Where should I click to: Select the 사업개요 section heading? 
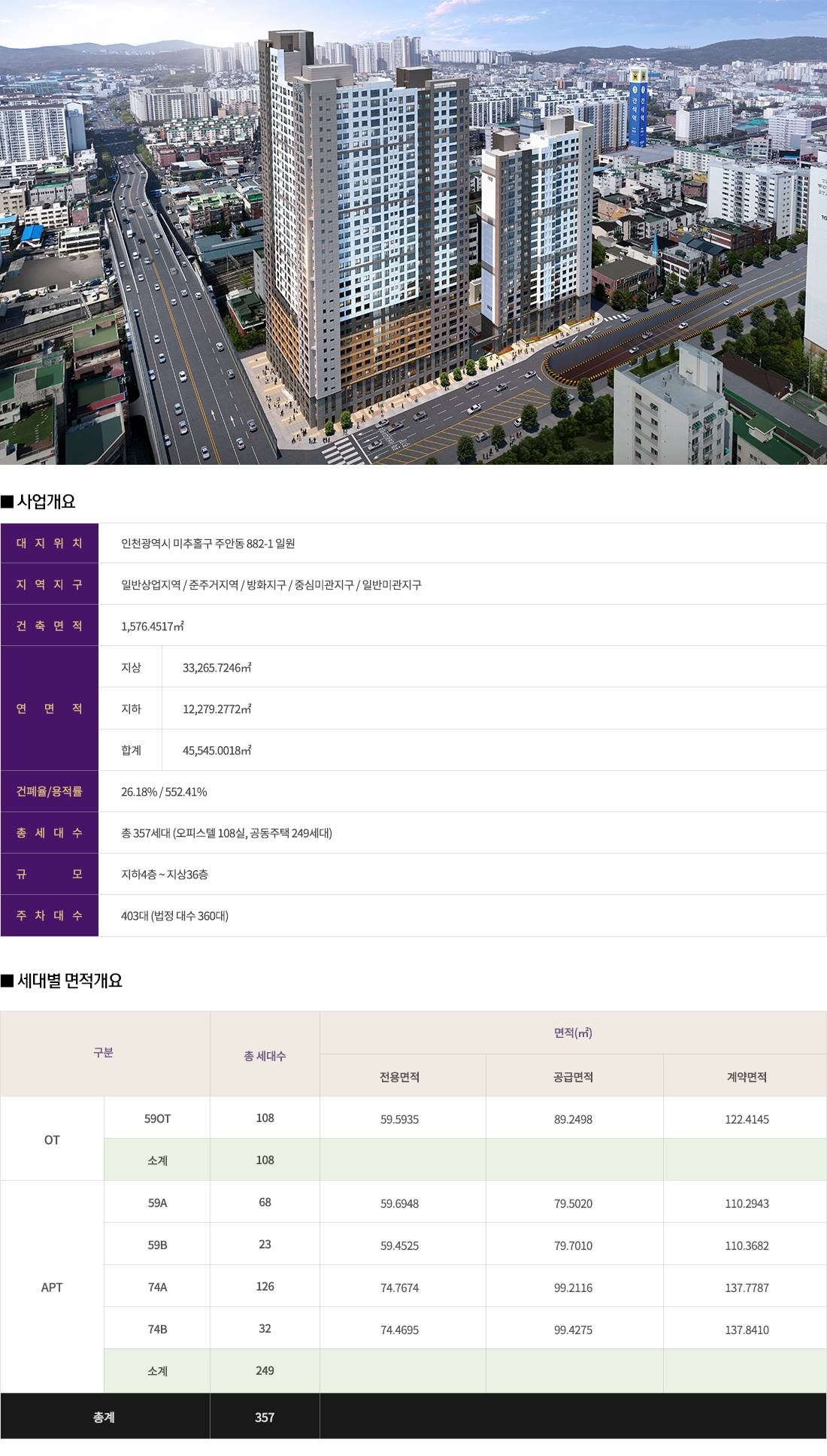46,502
